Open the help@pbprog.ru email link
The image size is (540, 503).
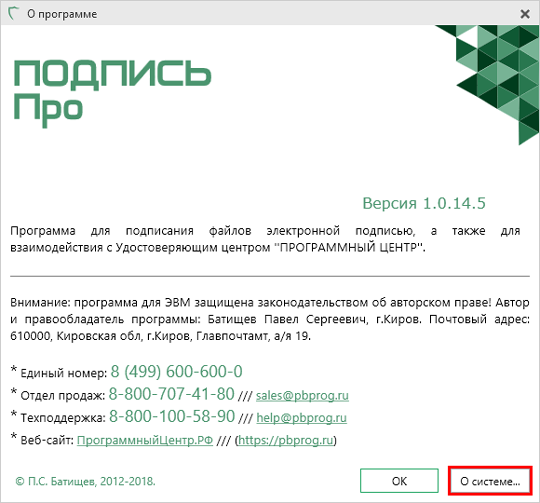tap(301, 418)
